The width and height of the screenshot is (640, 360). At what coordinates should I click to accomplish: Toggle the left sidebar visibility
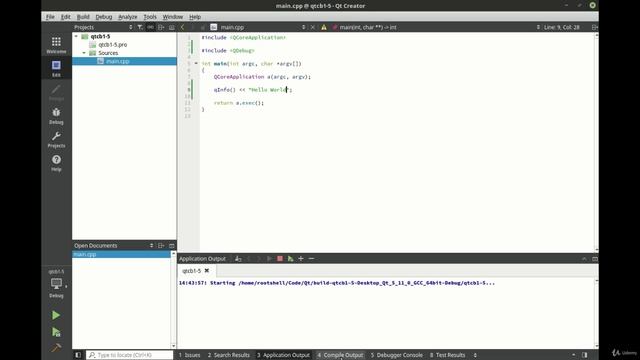point(78,355)
